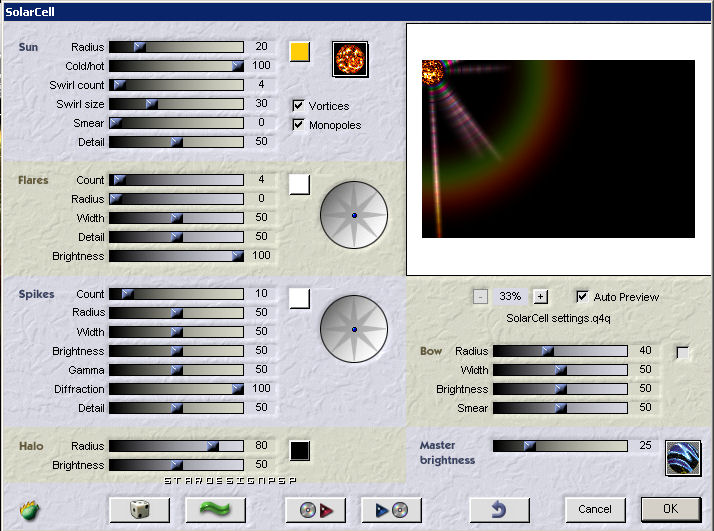
Task: Adjust the Spikes Brightness slider
Action: tap(176, 351)
